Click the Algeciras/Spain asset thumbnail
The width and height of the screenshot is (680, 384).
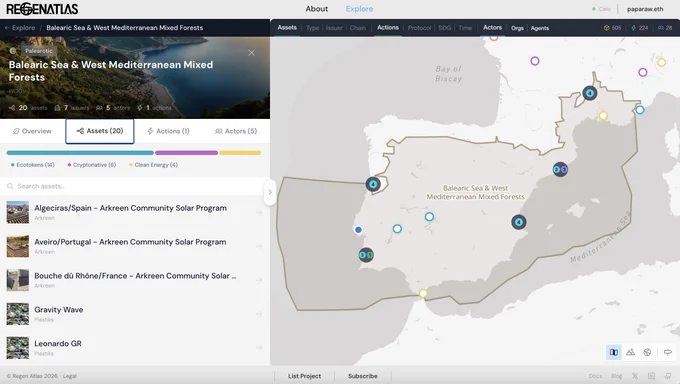click(x=18, y=212)
